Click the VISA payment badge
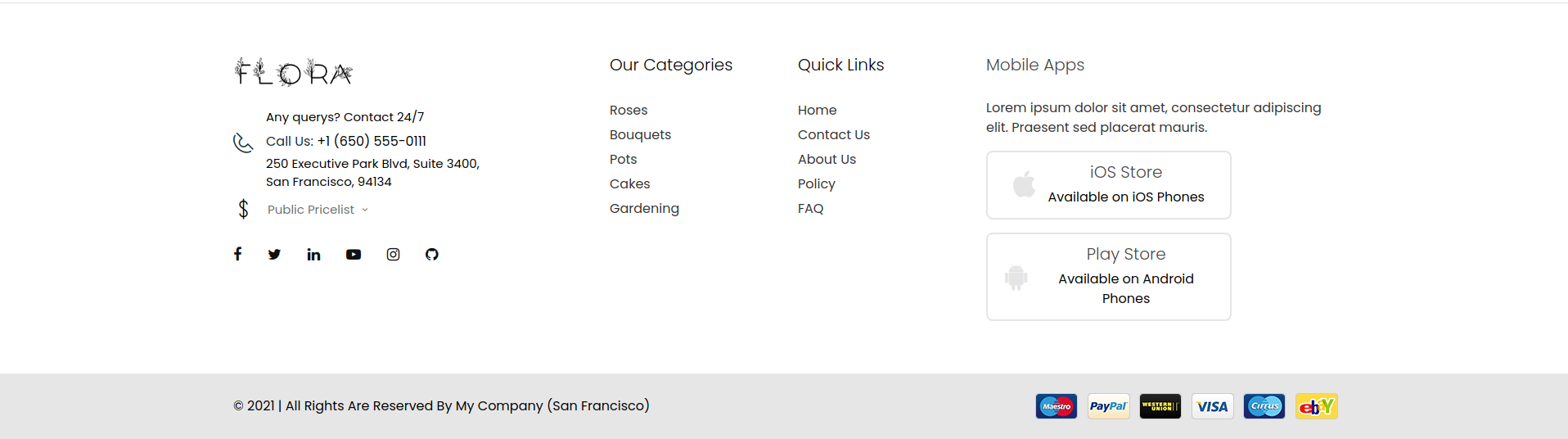The height and width of the screenshot is (439, 1568). 1212,406
